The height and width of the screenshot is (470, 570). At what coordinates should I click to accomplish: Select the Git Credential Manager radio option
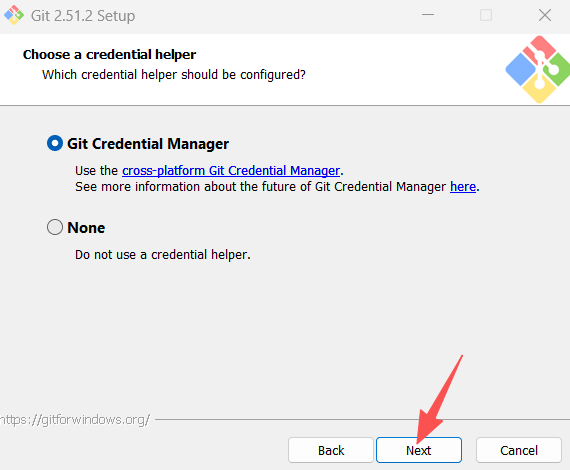point(55,143)
